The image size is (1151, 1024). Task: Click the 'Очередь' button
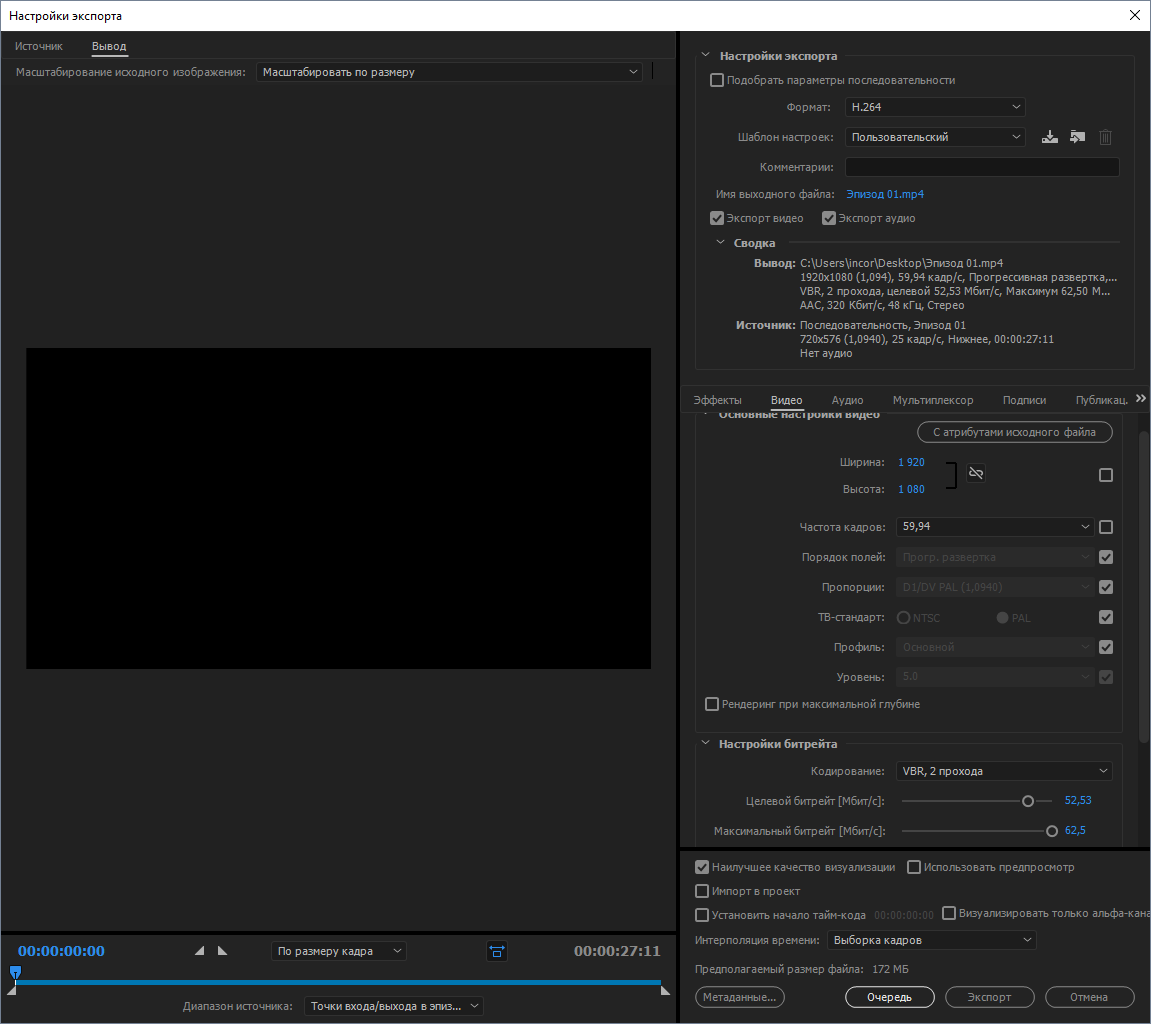click(x=889, y=997)
